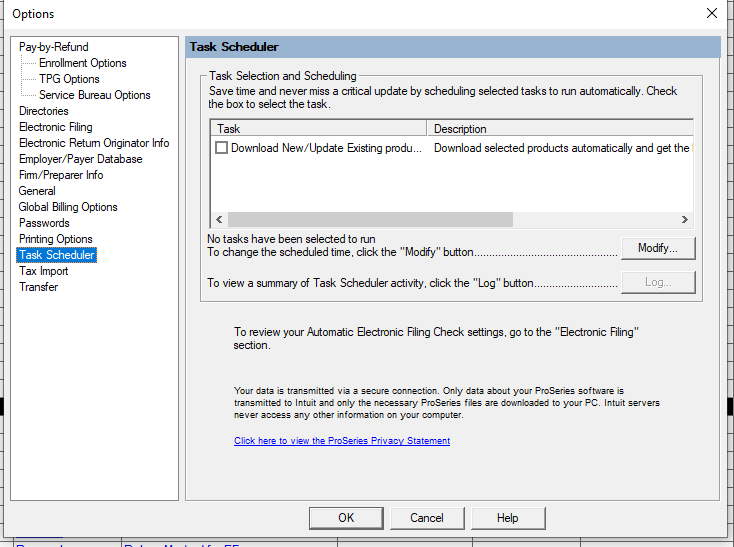Open Help for Options dialog

click(507, 517)
